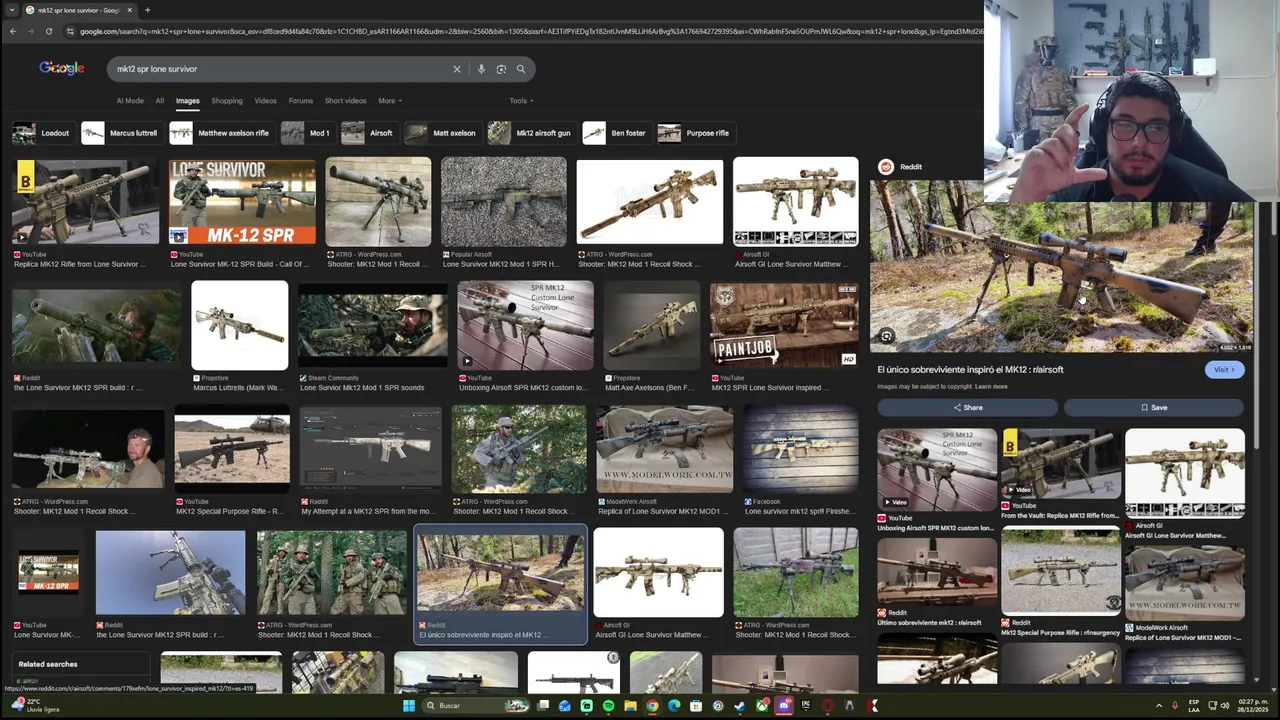This screenshot has height=720, width=1280.
Task: Open Microsoft Edge from the taskbar
Action: pyautogui.click(x=674, y=706)
